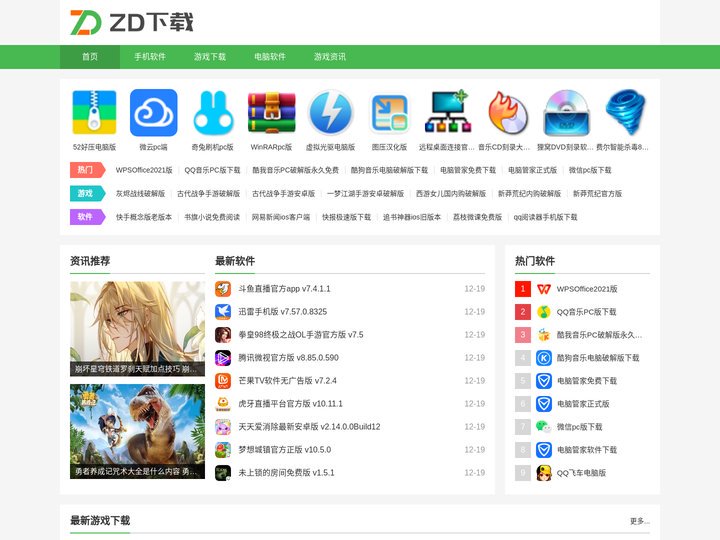The height and width of the screenshot is (540, 720).
Task: Click the 酷狗音乐 K icon in 热门软件
Action: (544, 358)
